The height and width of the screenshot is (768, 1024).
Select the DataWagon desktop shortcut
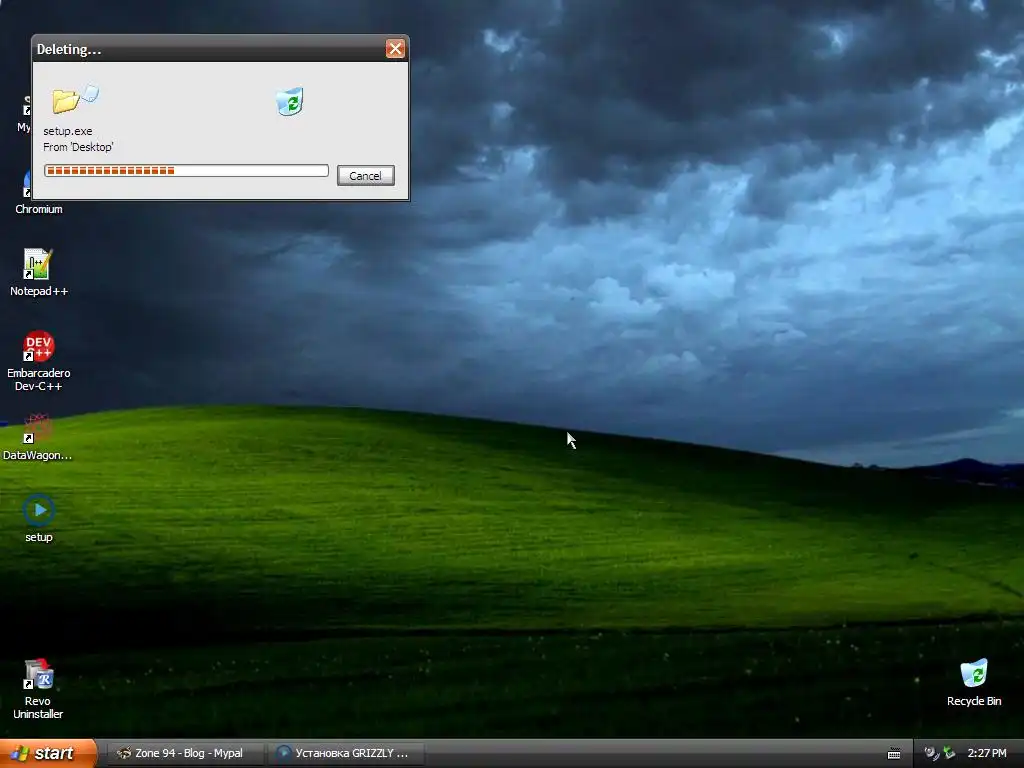pos(37,437)
